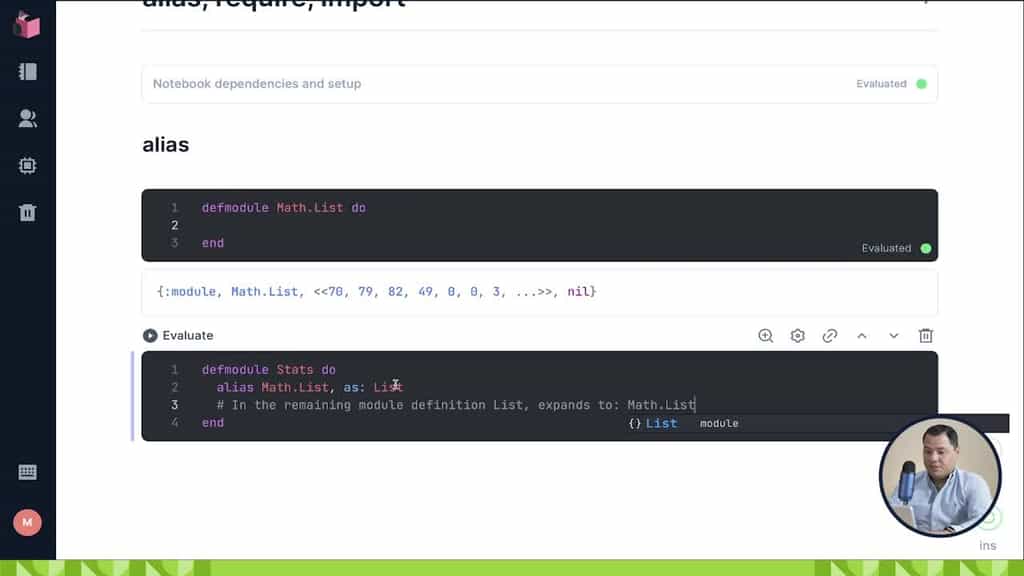Click the presenter webcam thumbnail
The height and width of the screenshot is (576, 1024).
click(x=940, y=478)
